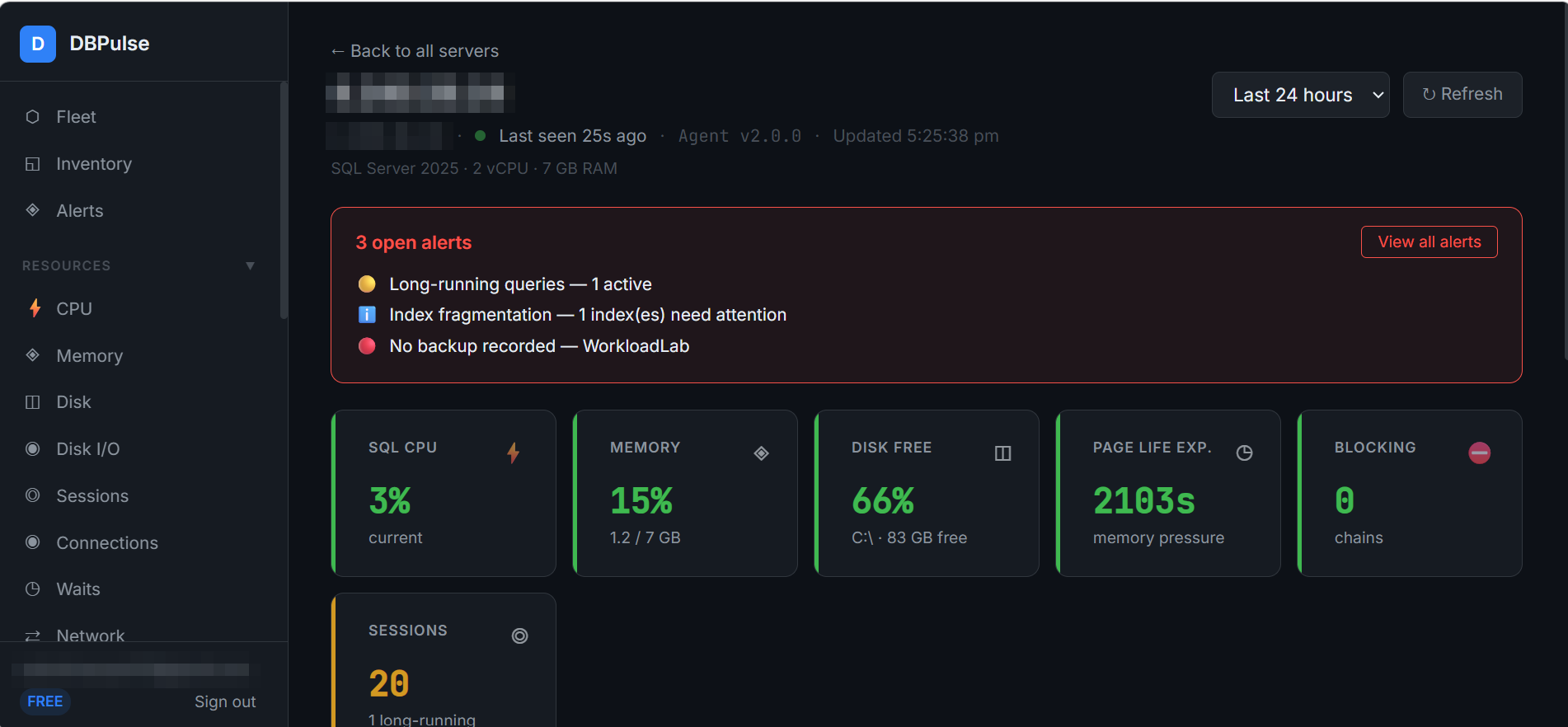Click the CPU lightning bolt sidebar icon
The image size is (1568, 727).
click(x=35, y=308)
